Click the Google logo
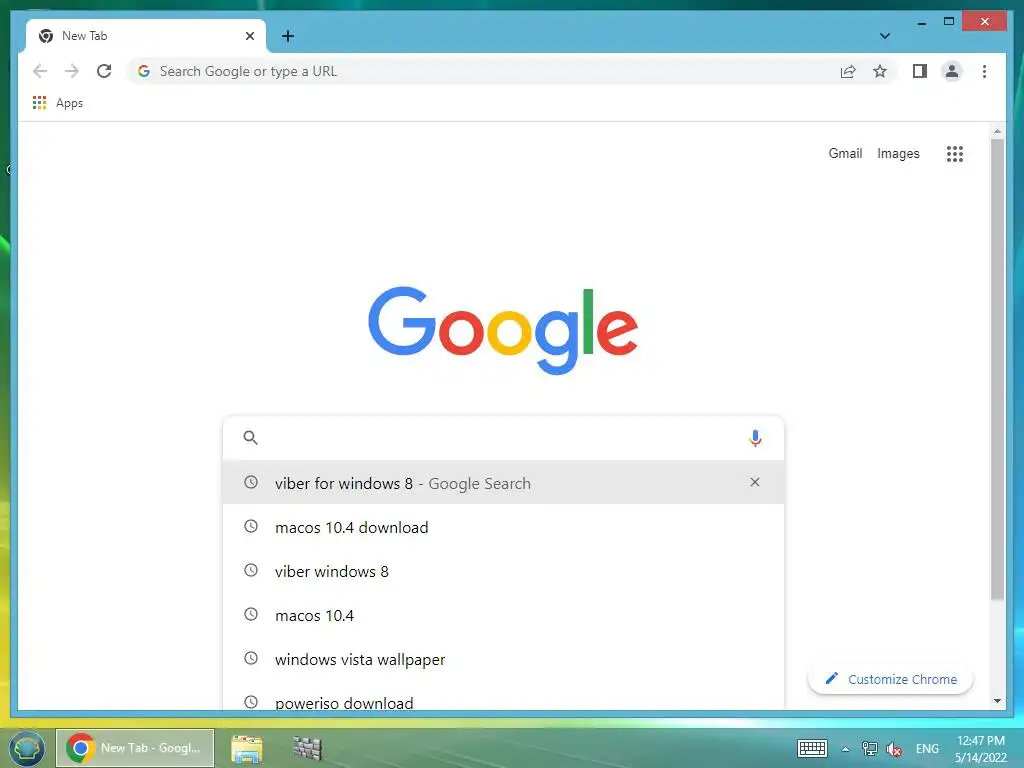 503,330
